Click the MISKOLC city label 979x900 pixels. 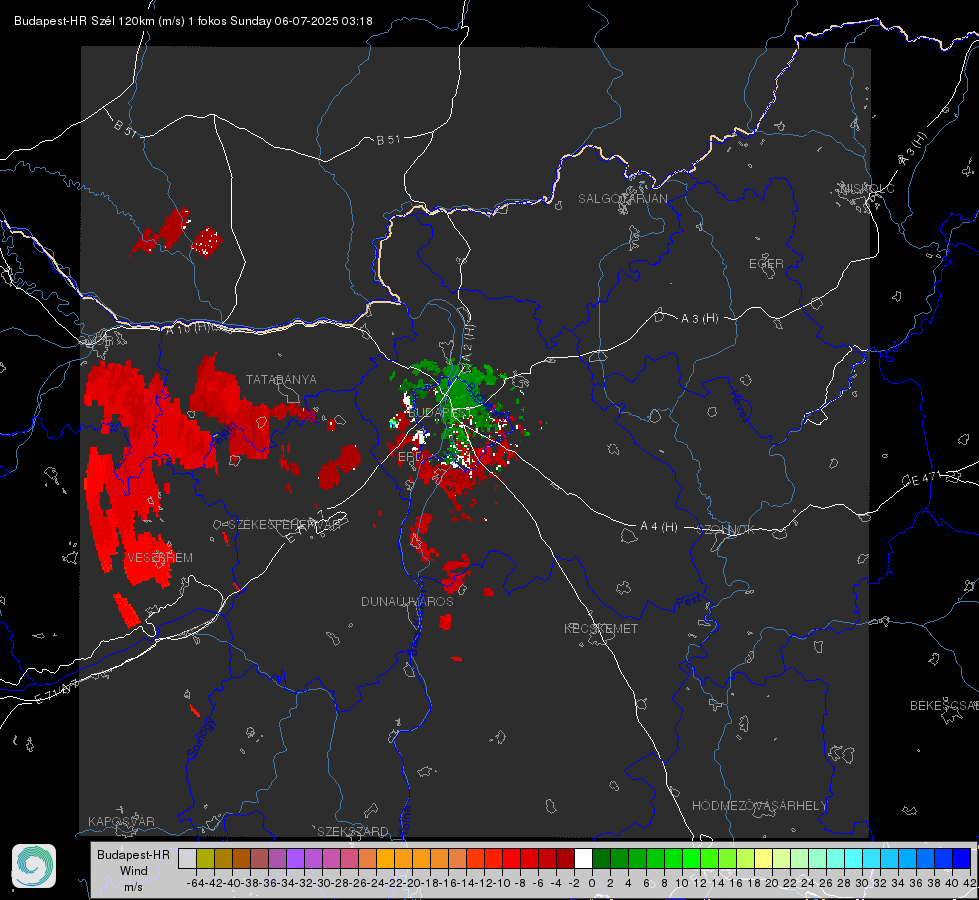[x=867, y=188]
